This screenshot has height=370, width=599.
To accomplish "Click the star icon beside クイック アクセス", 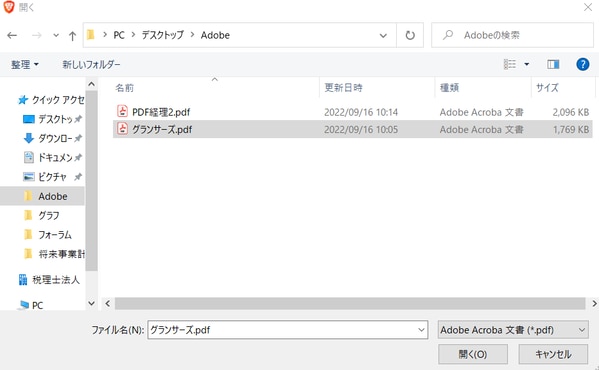I will [x=23, y=100].
